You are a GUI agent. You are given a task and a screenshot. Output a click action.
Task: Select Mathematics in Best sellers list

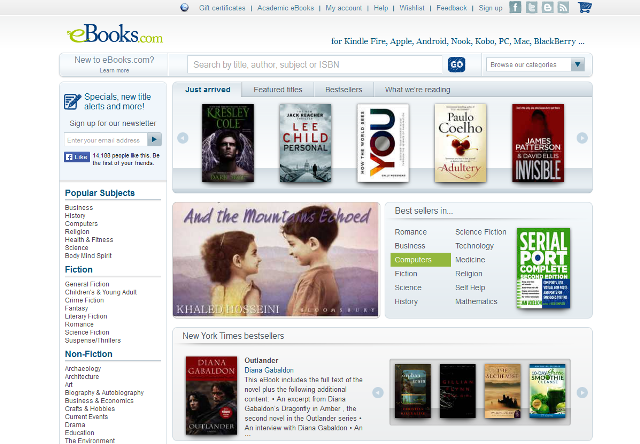point(476,301)
